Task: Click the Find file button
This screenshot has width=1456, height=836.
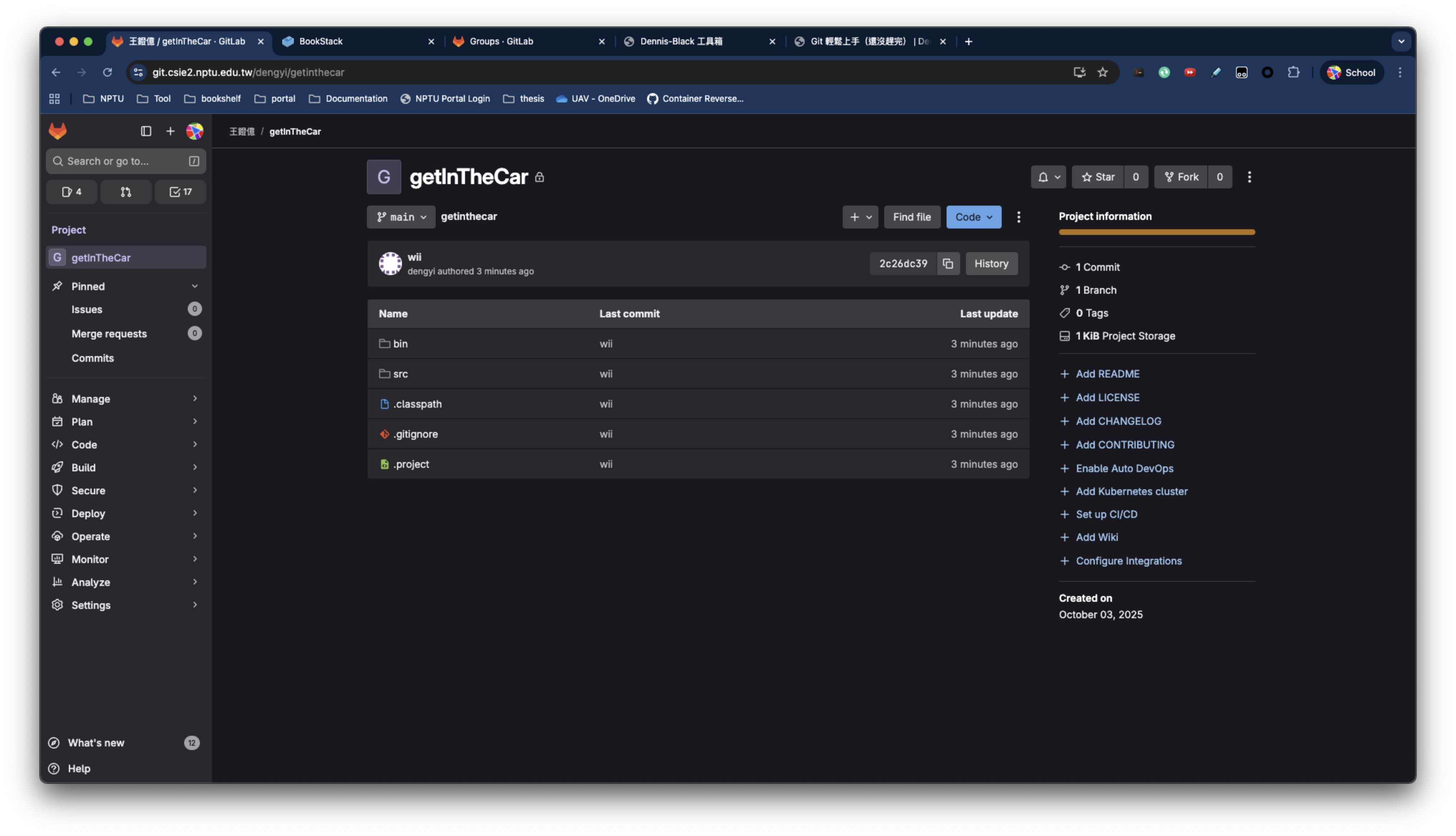Action: pos(912,217)
